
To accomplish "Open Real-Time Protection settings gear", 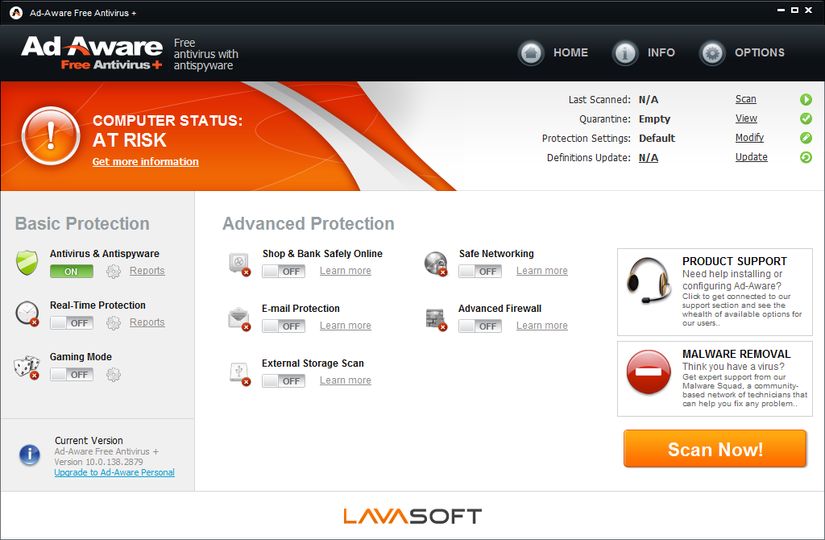I will coord(113,323).
